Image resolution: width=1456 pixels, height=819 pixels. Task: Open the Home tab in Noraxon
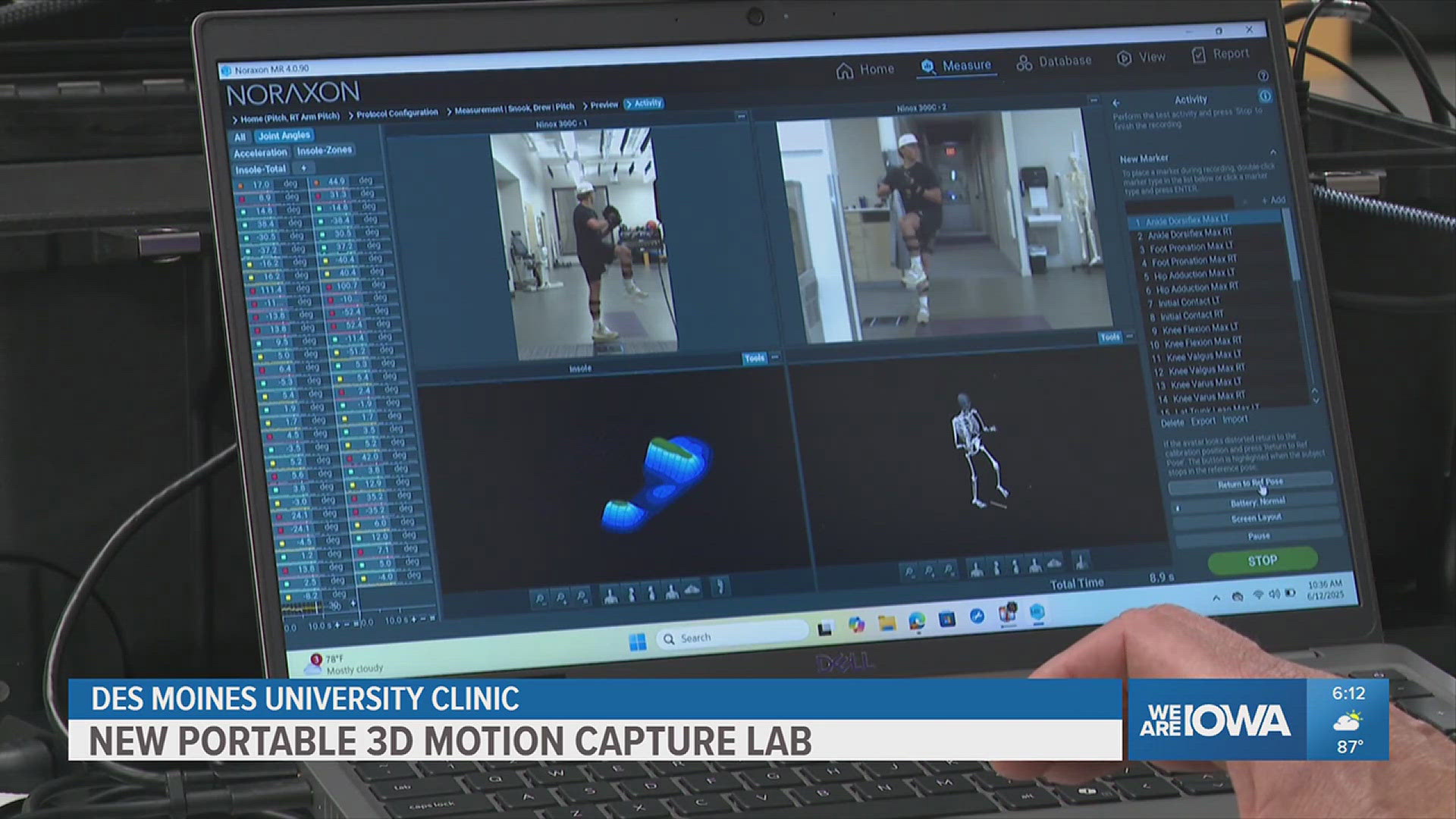pos(864,70)
